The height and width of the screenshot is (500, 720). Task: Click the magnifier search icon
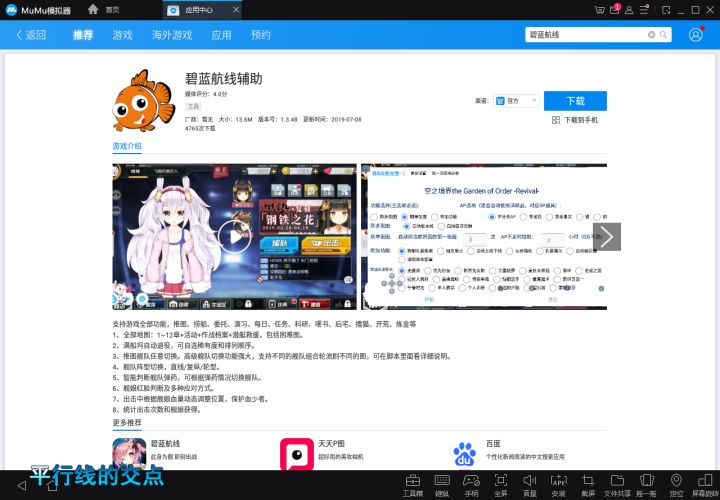tap(664, 34)
